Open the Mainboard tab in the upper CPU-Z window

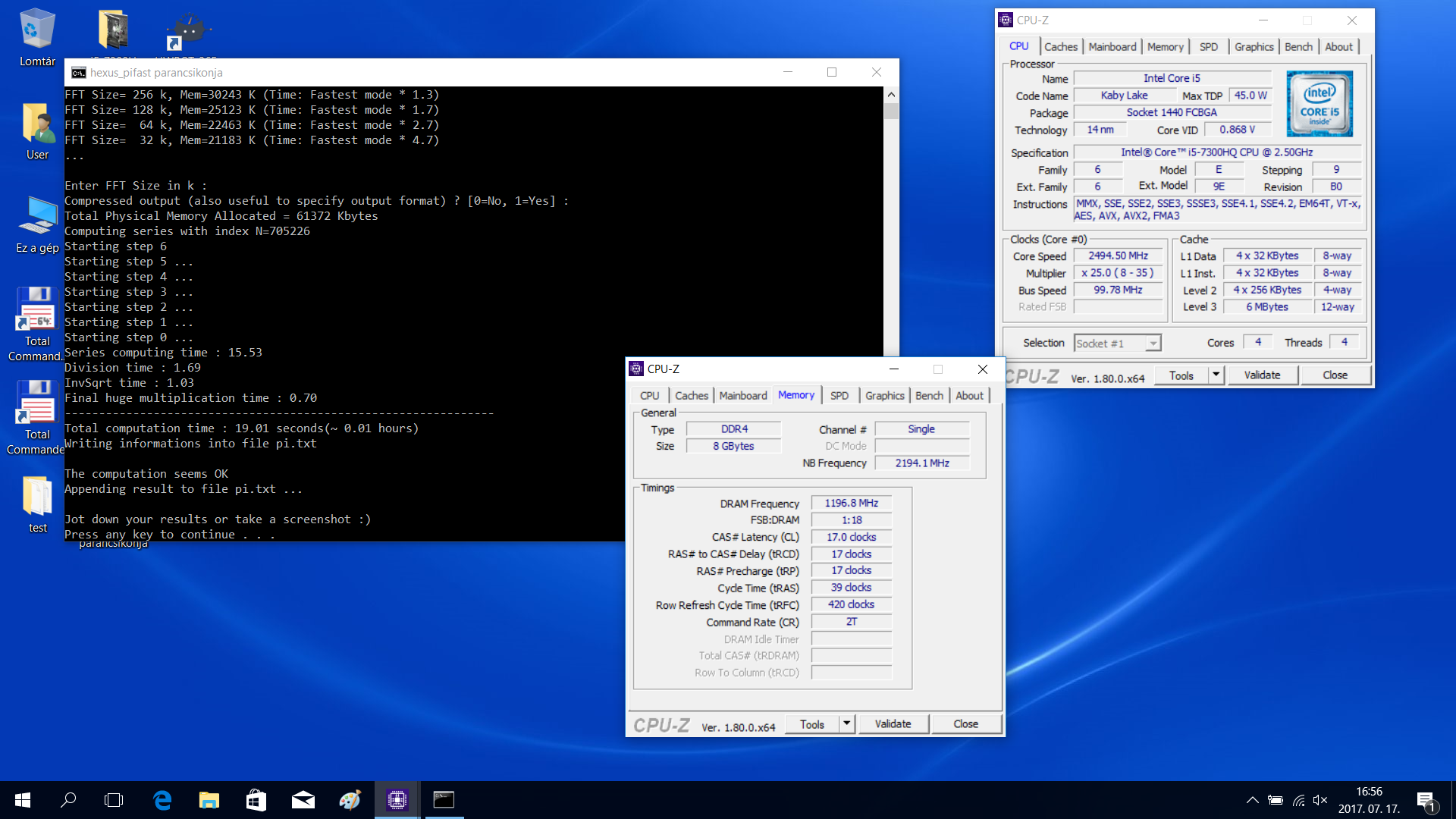coord(1112,47)
